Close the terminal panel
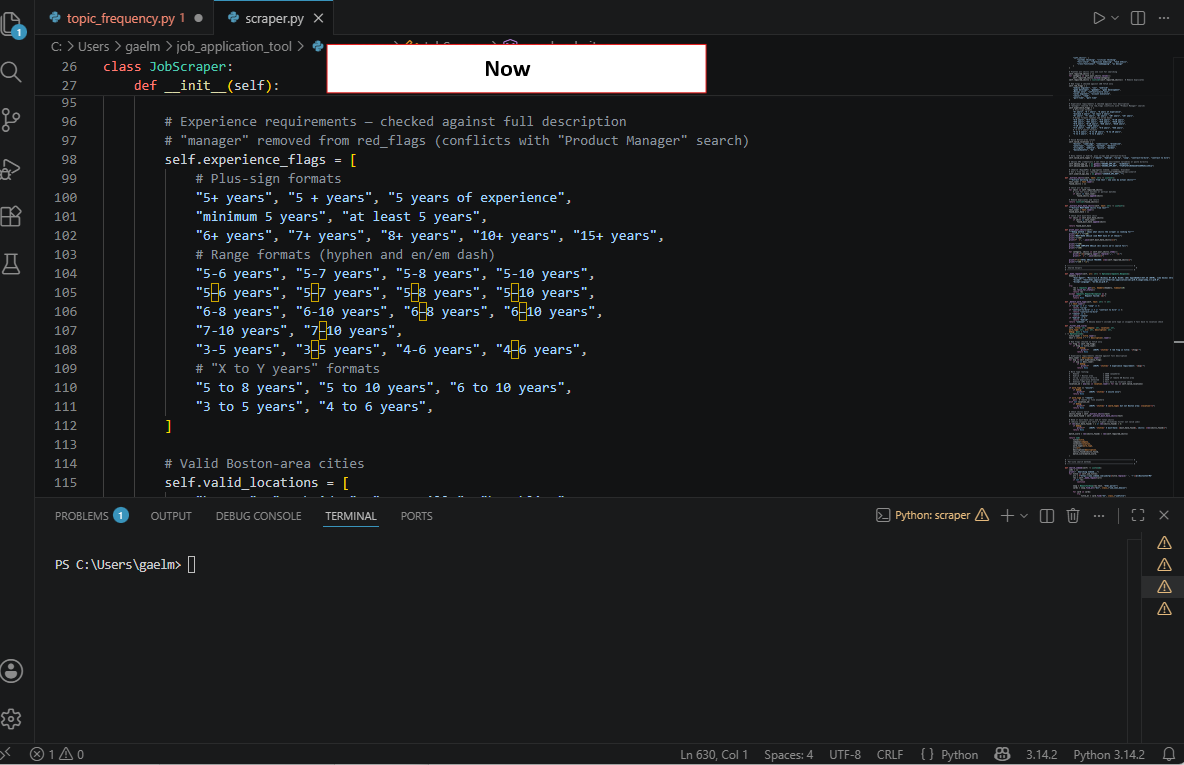This screenshot has height=765, width=1184. click(1164, 515)
